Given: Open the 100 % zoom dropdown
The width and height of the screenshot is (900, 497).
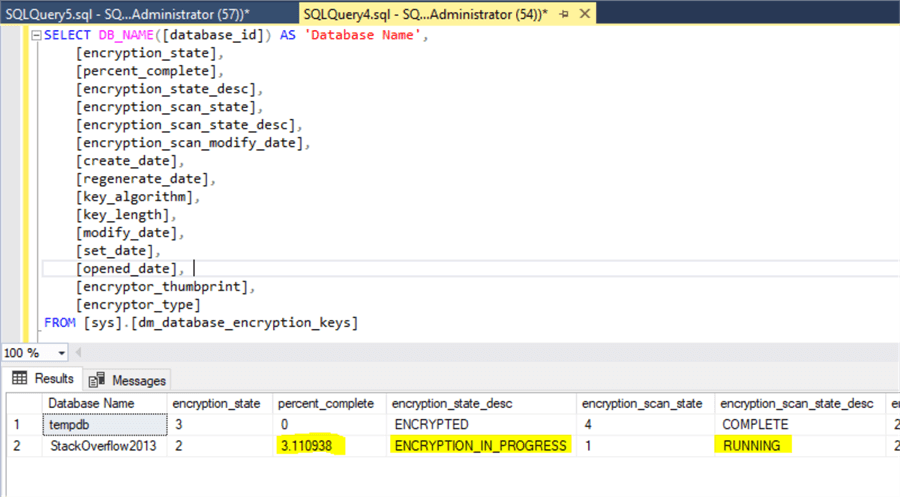Looking at the screenshot, I should [x=62, y=353].
